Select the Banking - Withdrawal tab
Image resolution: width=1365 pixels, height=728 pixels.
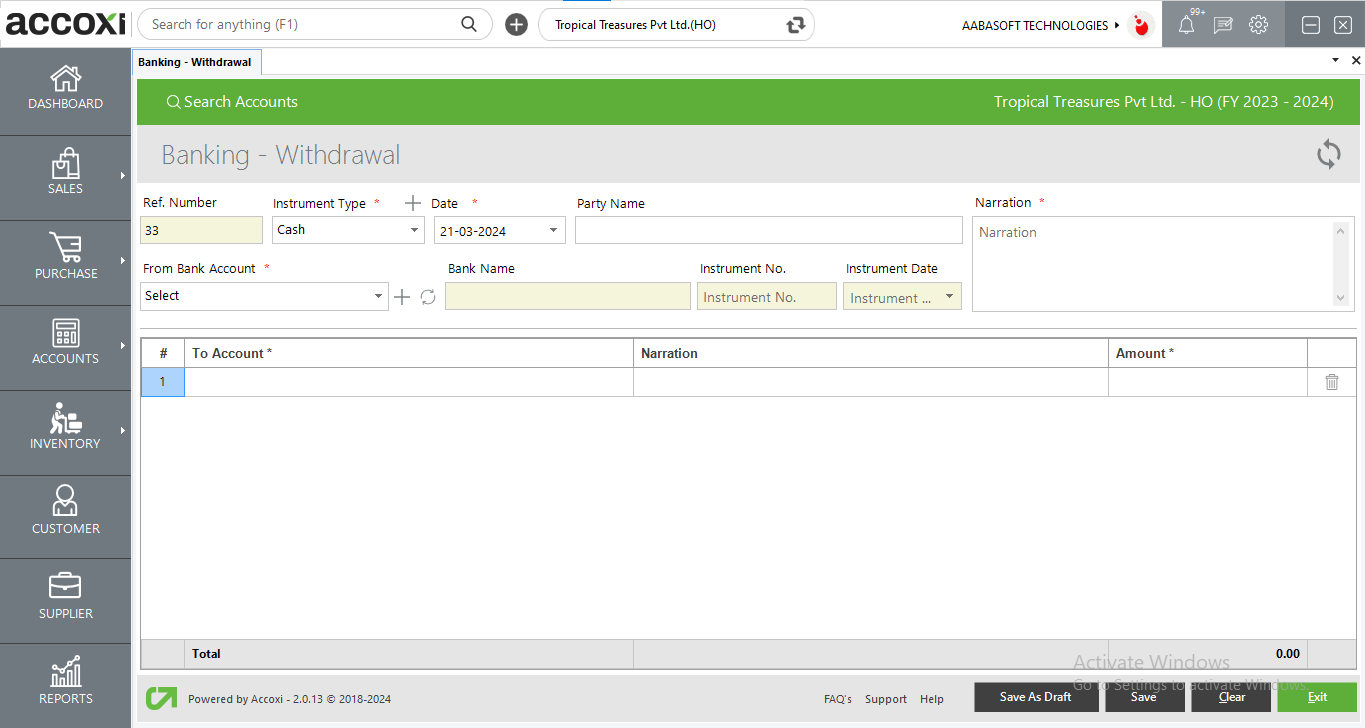point(195,62)
